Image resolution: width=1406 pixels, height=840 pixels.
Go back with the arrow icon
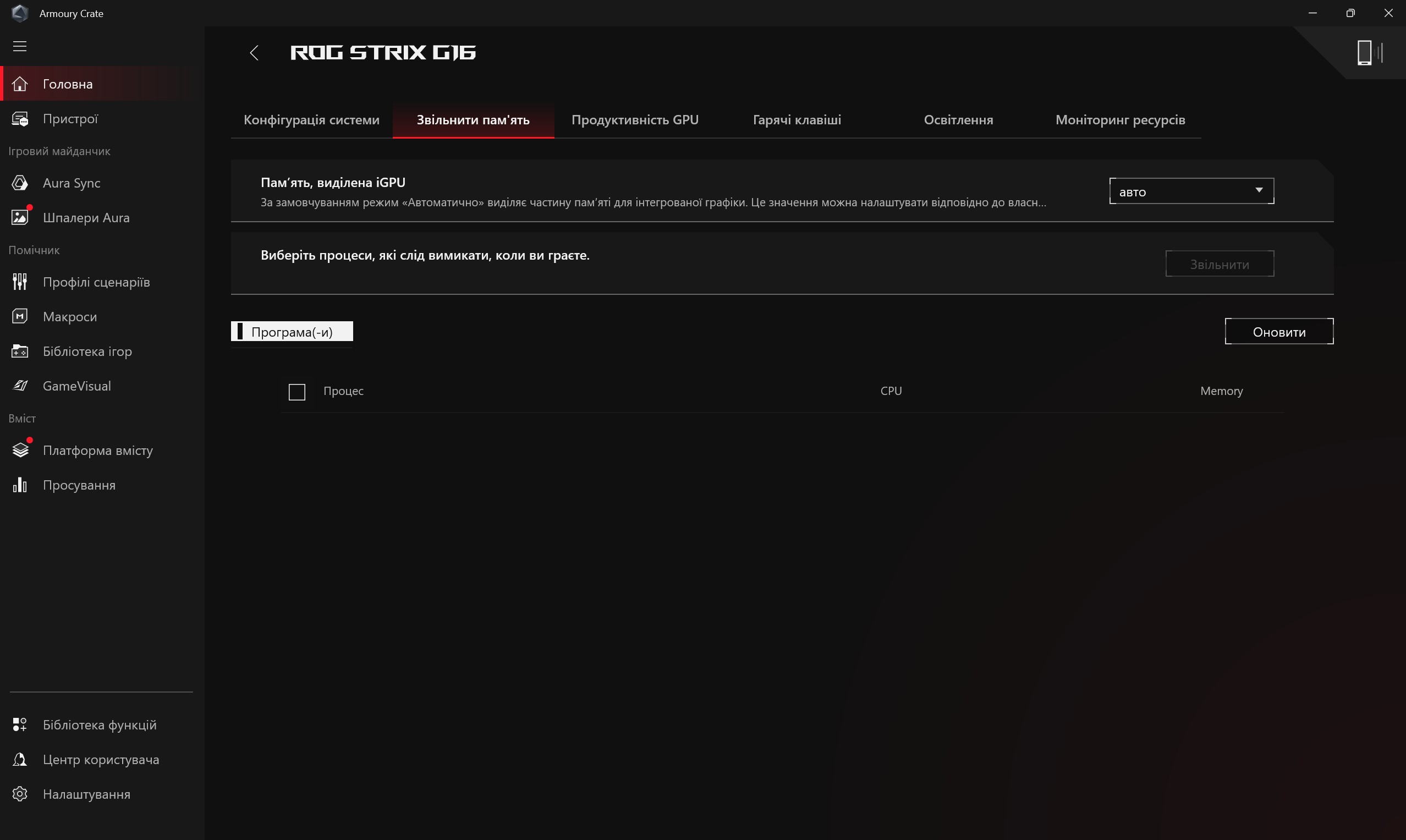[254, 53]
